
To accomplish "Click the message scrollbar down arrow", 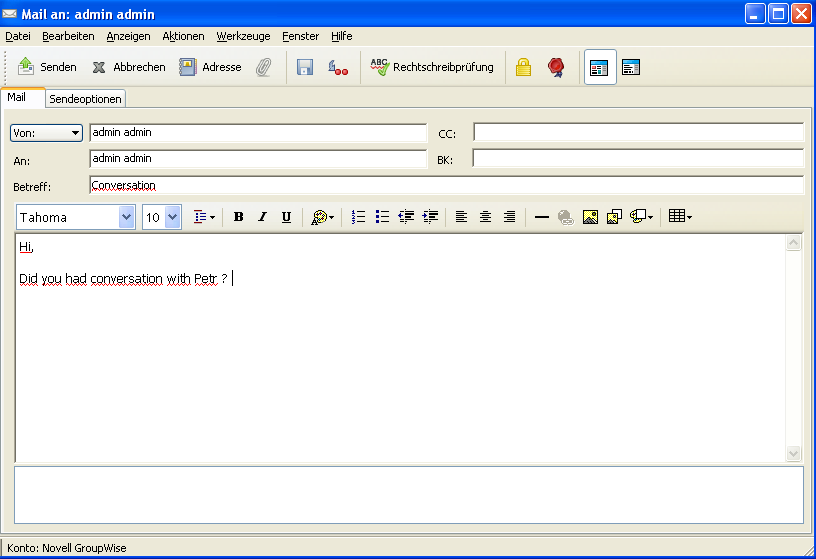I will pos(793,453).
